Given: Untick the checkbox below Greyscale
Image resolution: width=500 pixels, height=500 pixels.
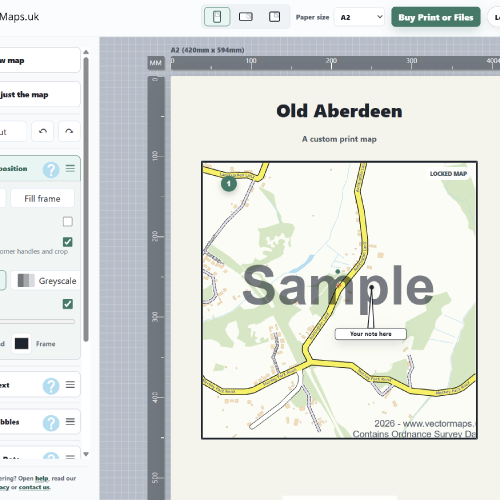Looking at the screenshot, I should tap(68, 304).
